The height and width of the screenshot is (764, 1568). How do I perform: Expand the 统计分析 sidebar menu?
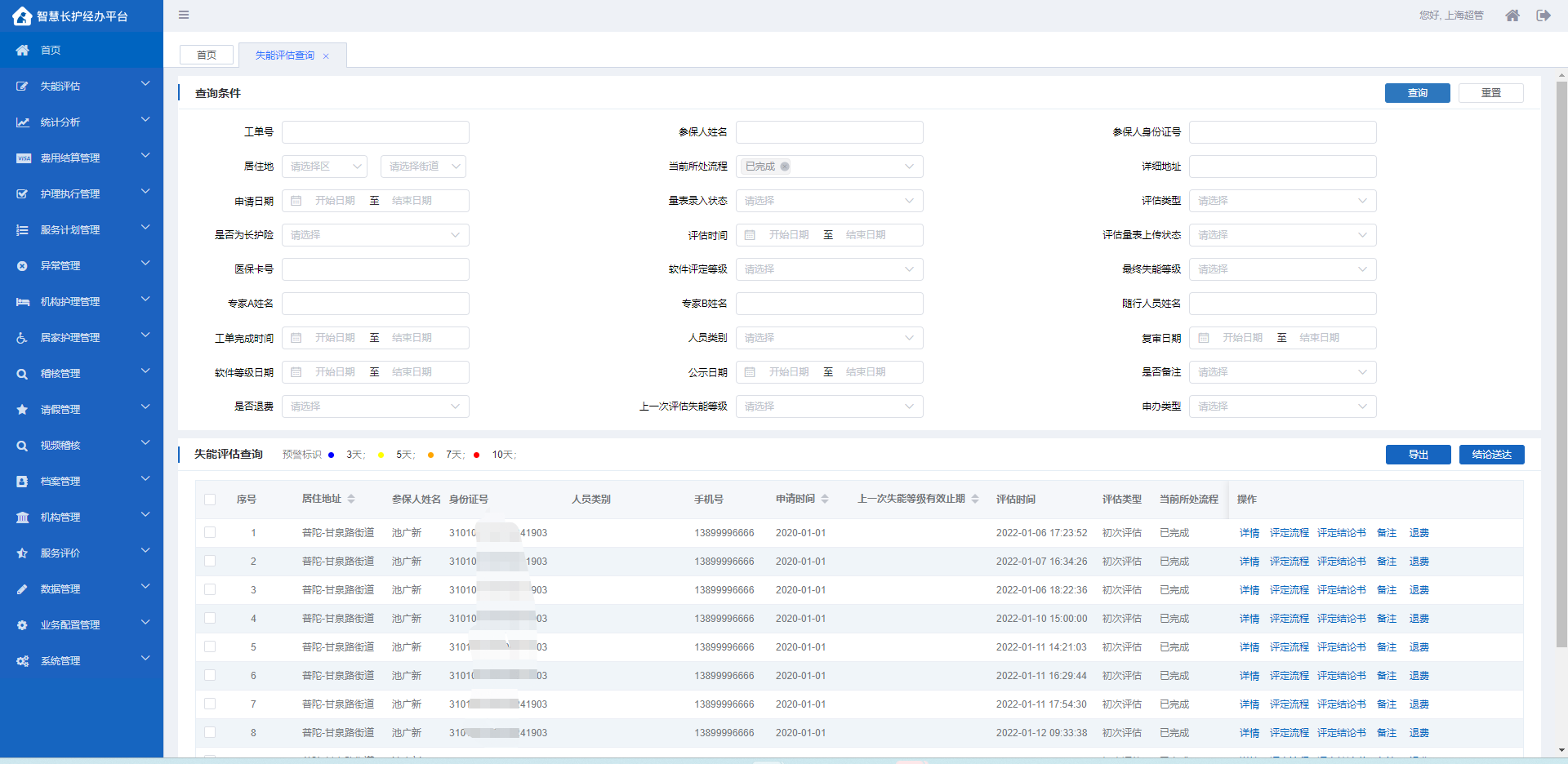click(82, 122)
